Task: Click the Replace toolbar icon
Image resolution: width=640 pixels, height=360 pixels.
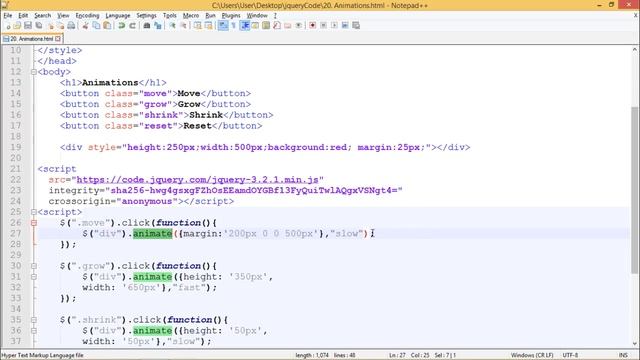Action: click(158, 26)
